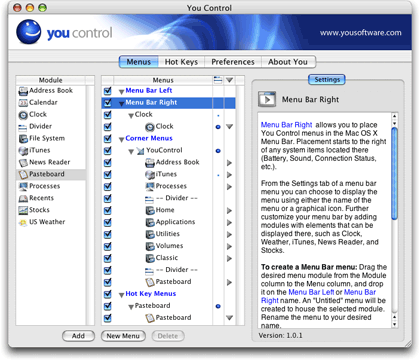Screen dimensions: 420x361
Task: Open the Preferences tab
Action: [233, 62]
